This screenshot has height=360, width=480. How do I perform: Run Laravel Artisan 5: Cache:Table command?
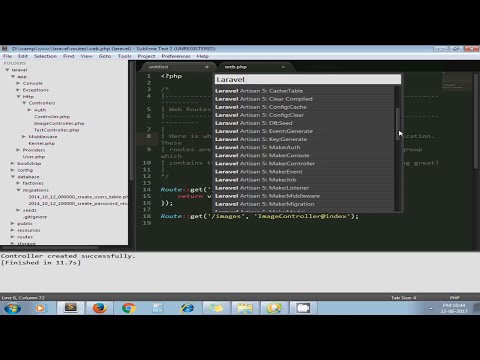[303, 91]
